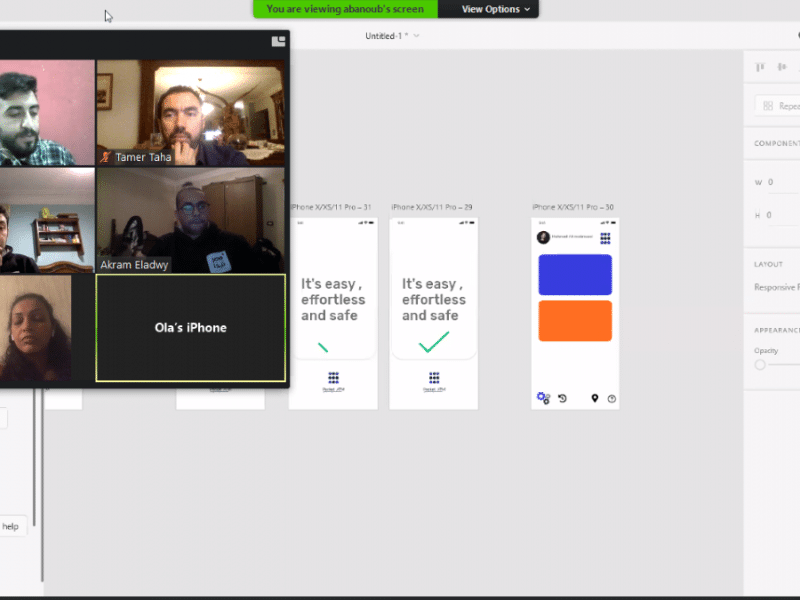Click the gears settings icon on artboard 30
The height and width of the screenshot is (600, 800).
tap(543, 398)
